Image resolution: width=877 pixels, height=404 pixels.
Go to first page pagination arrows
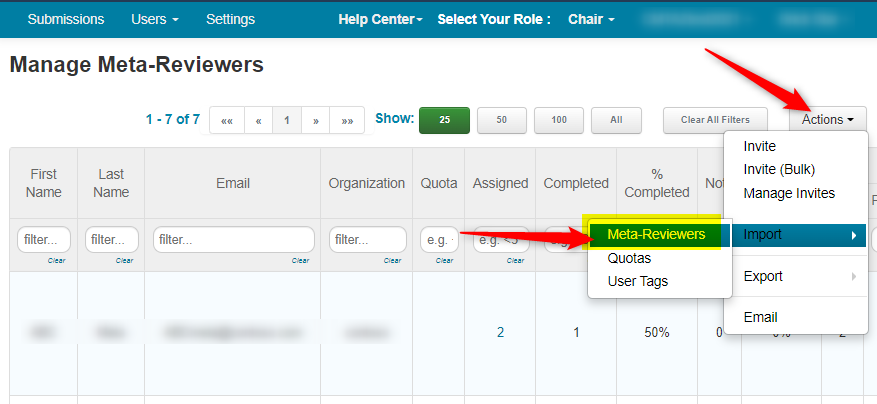pyautogui.click(x=227, y=120)
